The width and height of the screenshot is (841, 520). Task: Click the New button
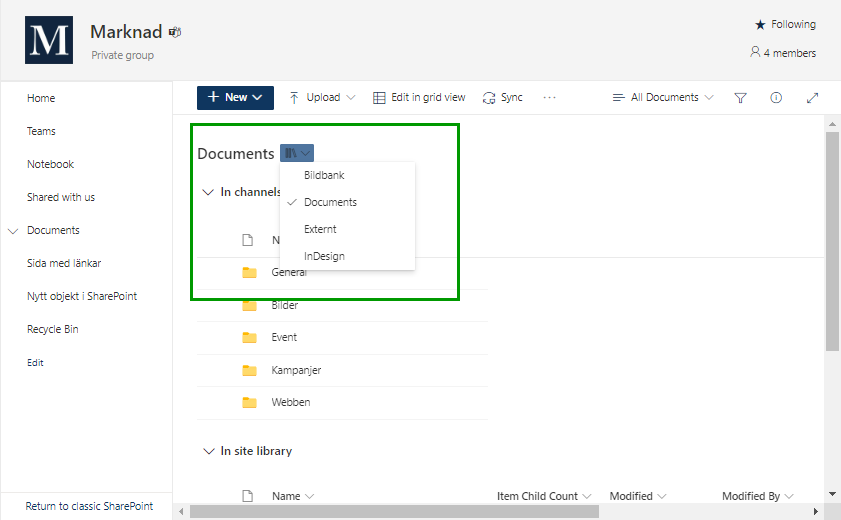(x=235, y=98)
